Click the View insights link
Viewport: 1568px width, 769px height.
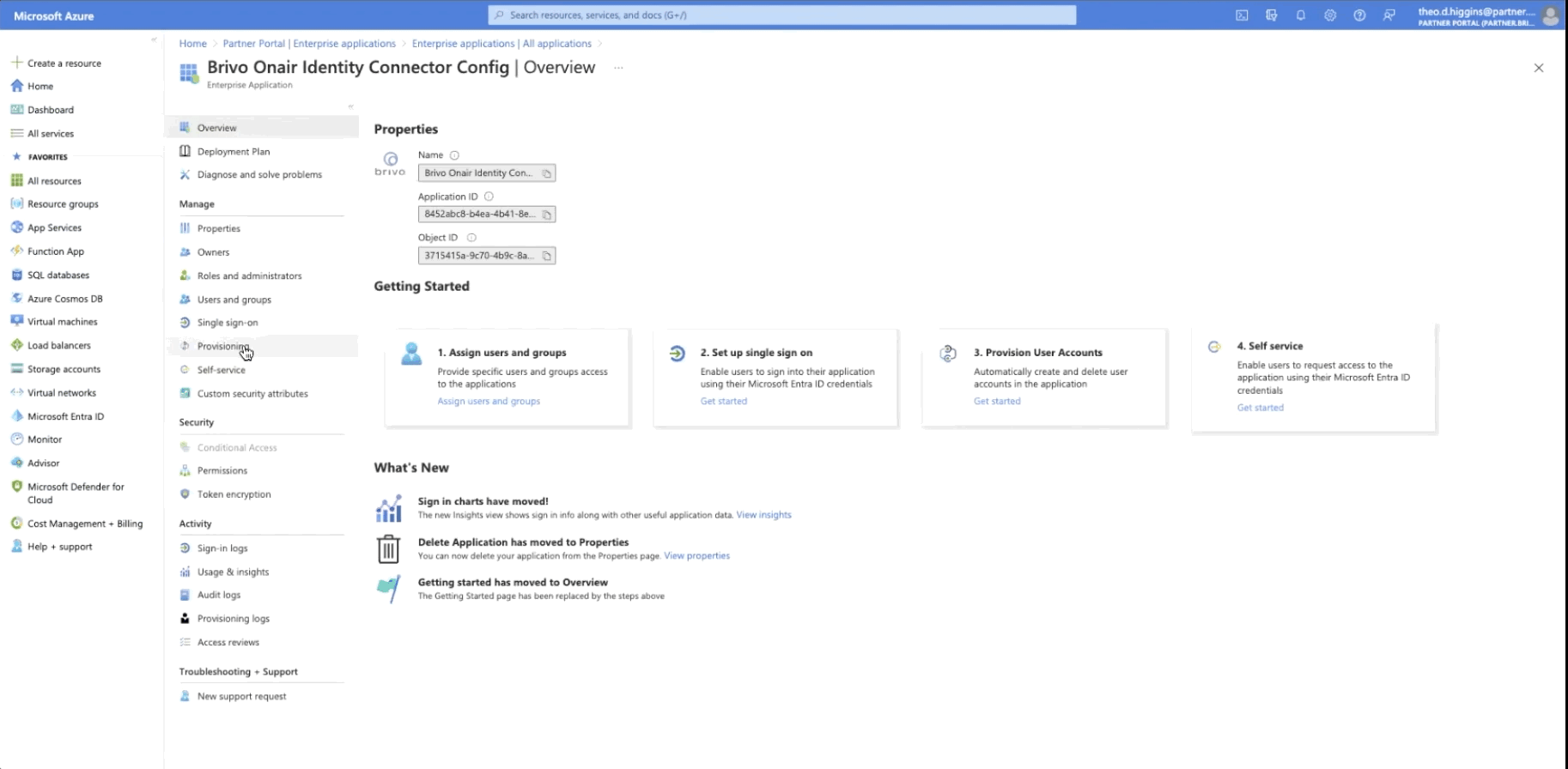763,515
